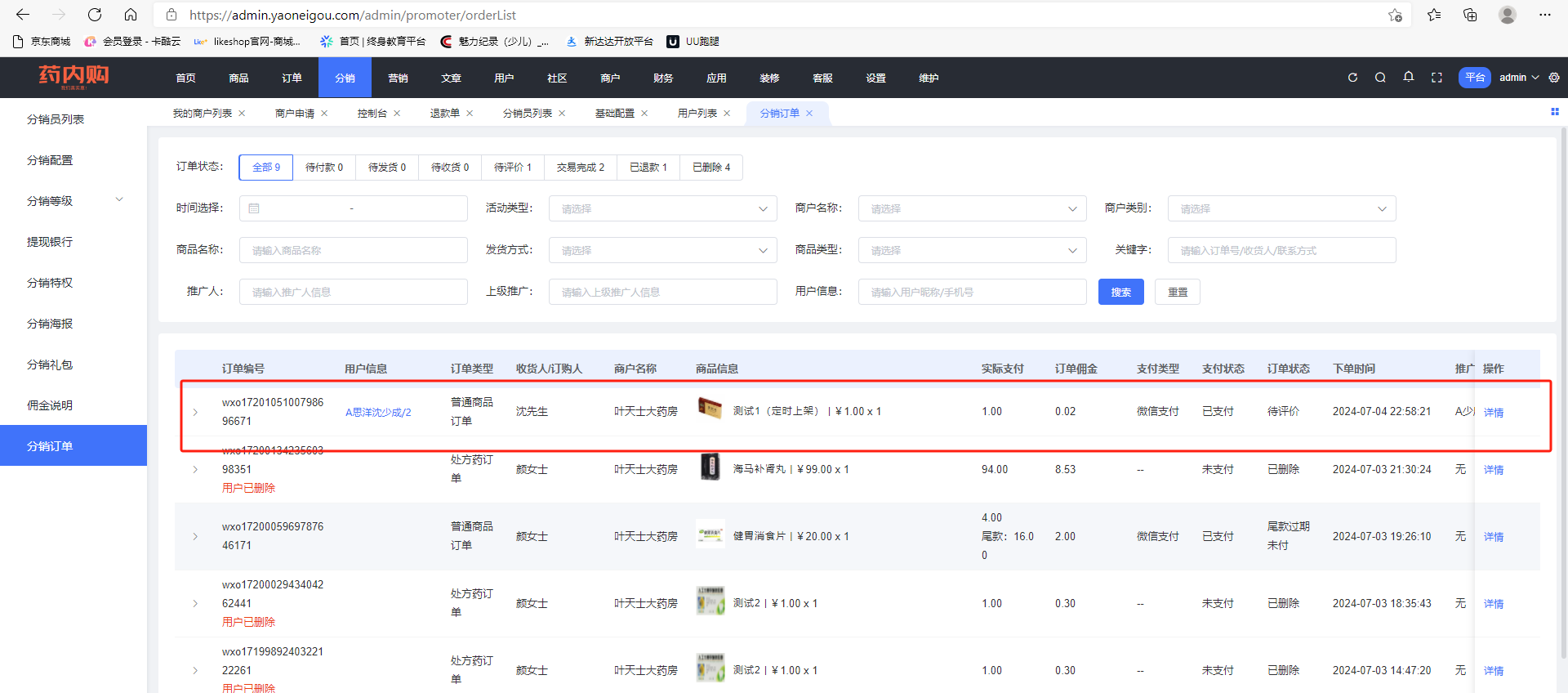Close the 商户申请 tab
The image size is (1568, 693).
click(324, 114)
